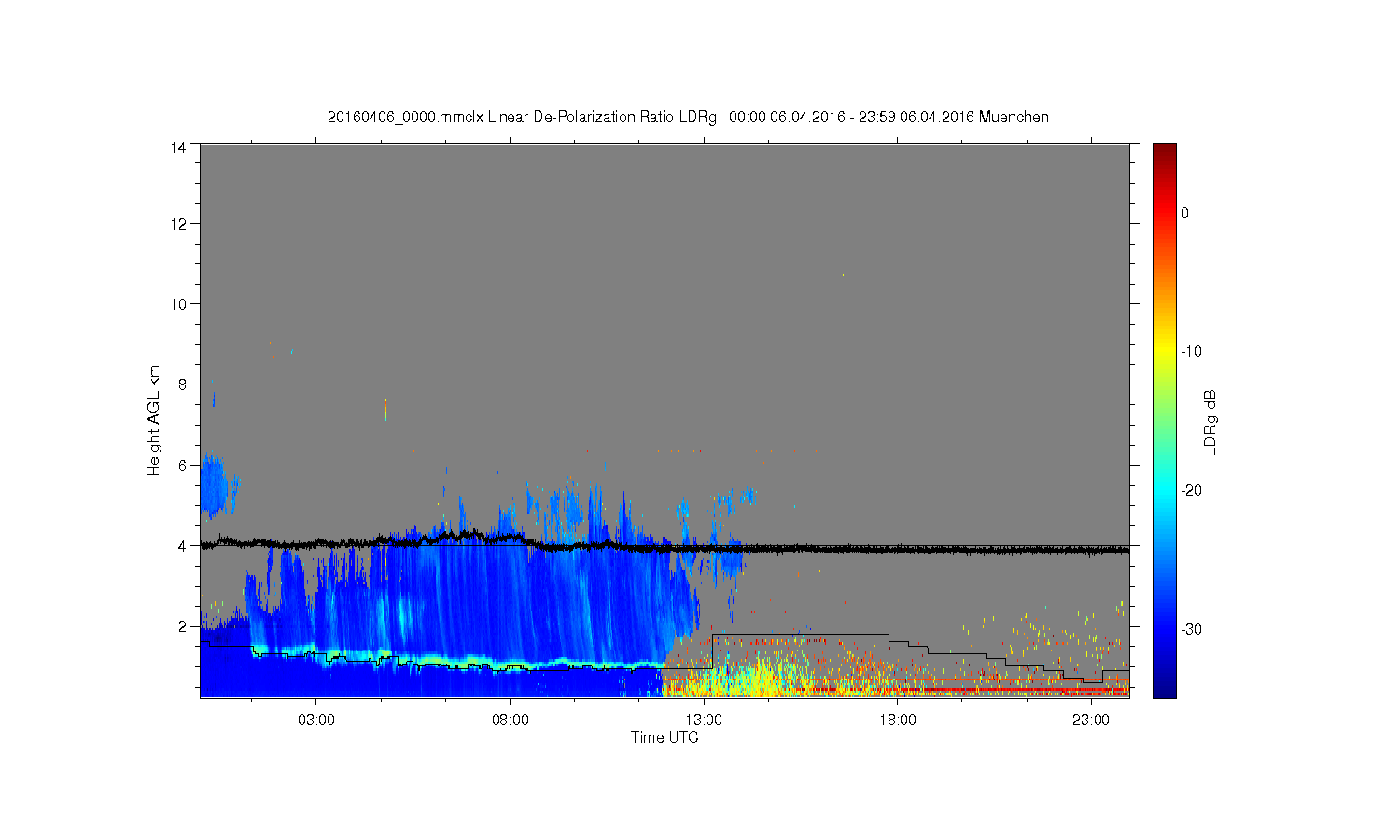1400x840 pixels.
Task: Click the 'Time UTC' axis label
Action: click(665, 737)
